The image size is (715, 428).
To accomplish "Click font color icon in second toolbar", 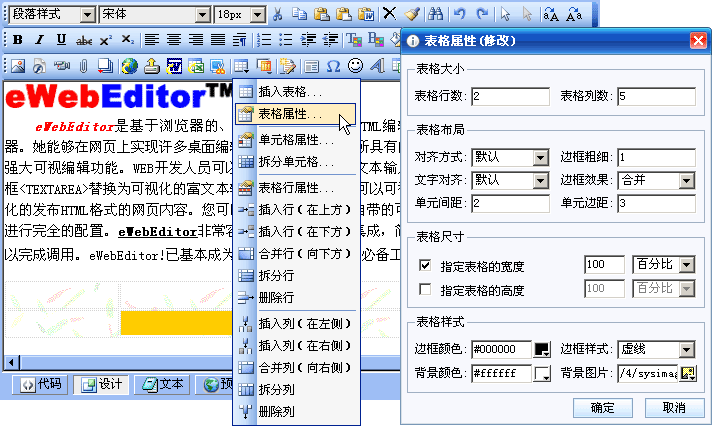I will (x=353, y=40).
